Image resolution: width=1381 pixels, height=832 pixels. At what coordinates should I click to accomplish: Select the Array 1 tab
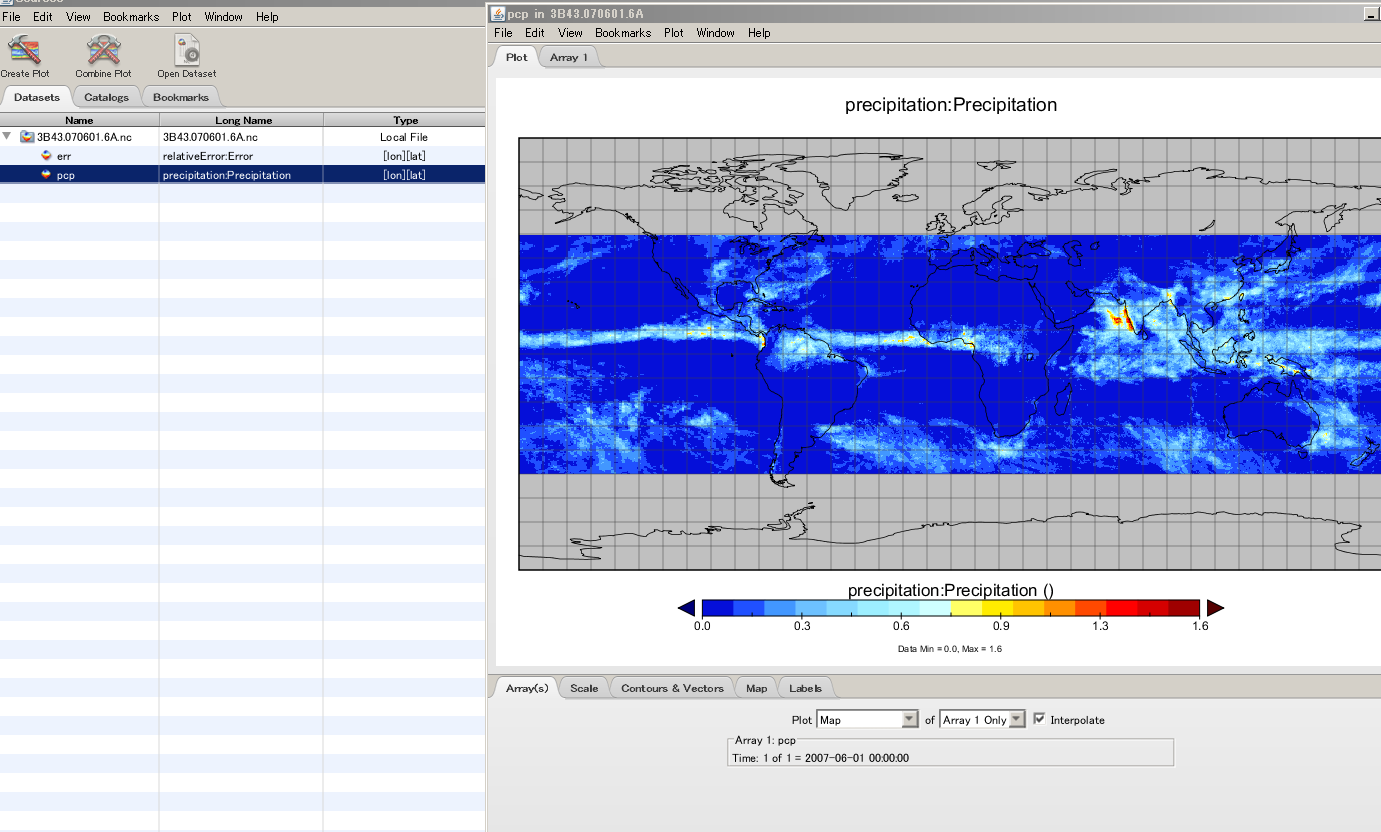click(x=569, y=57)
